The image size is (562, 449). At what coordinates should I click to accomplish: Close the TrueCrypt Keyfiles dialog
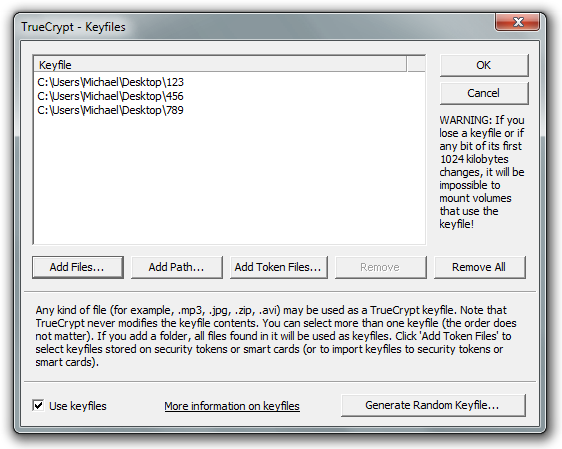tap(517, 22)
